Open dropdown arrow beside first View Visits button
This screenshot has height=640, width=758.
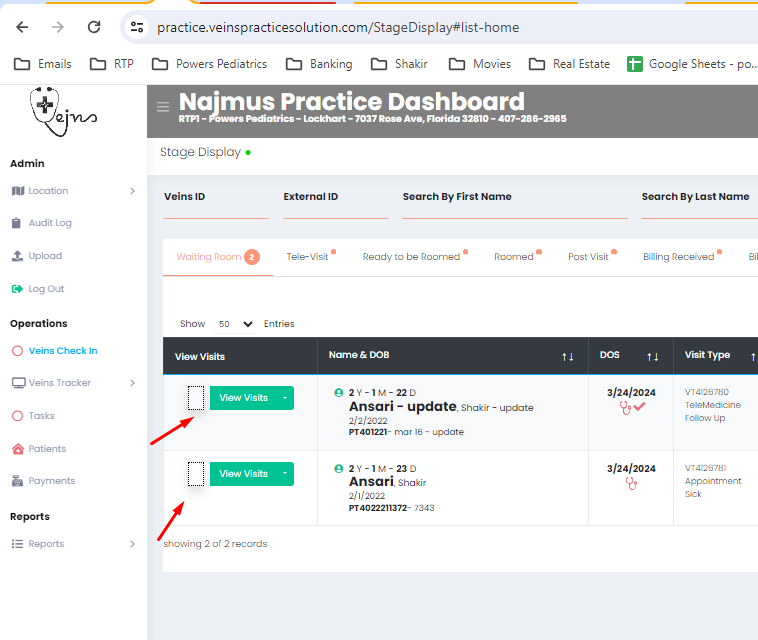coord(285,398)
